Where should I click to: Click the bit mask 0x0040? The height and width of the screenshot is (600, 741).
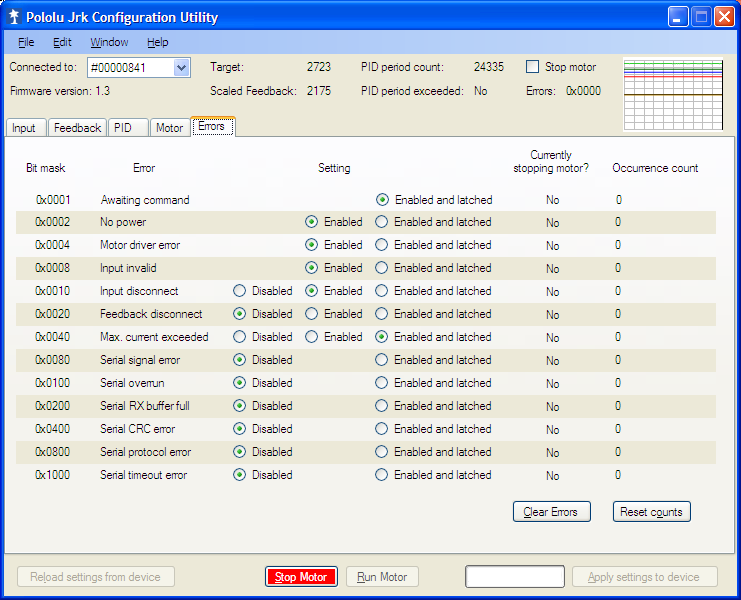pyautogui.click(x=52, y=337)
